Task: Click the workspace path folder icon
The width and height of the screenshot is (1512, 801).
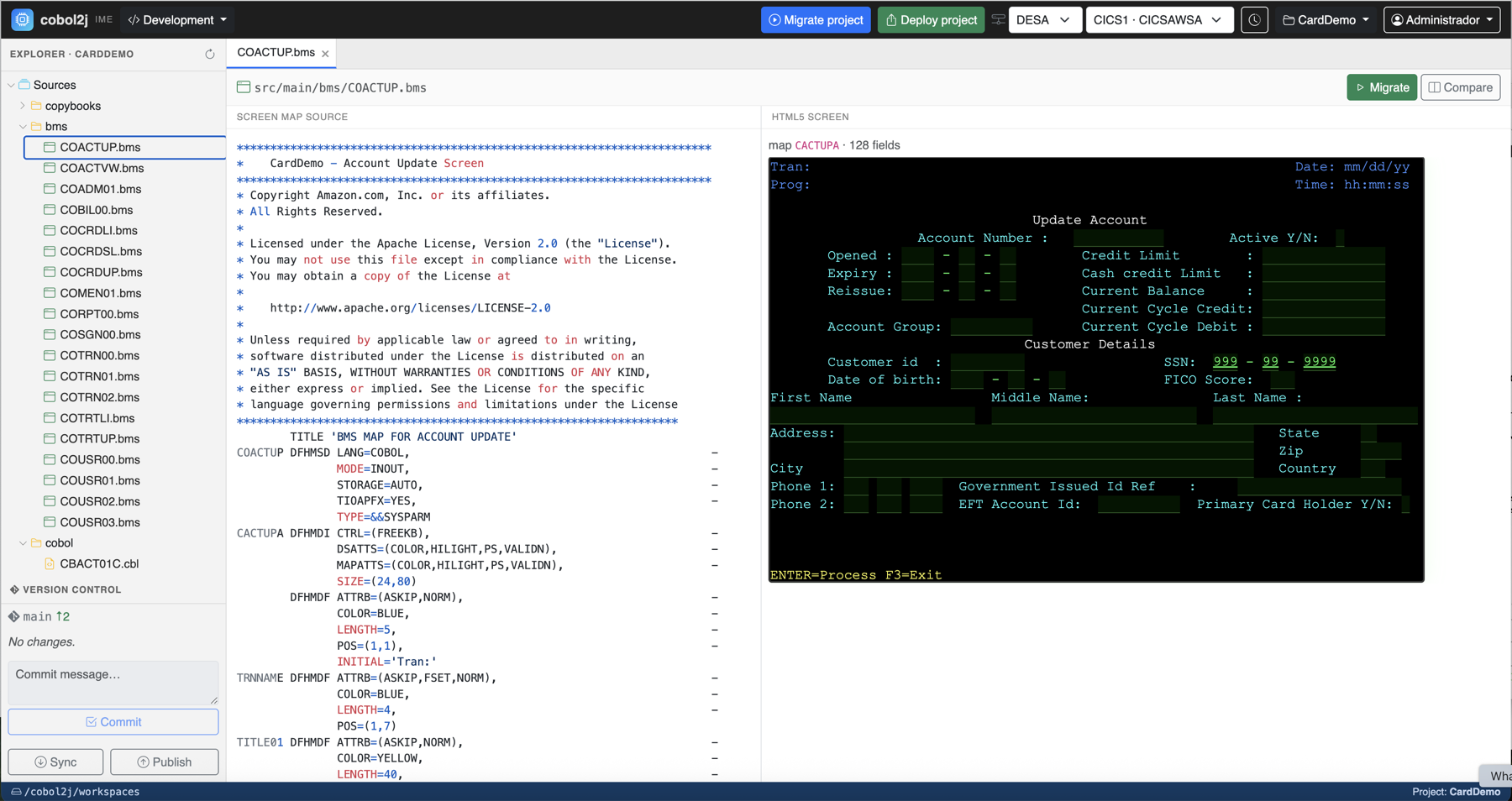Action: 16,792
